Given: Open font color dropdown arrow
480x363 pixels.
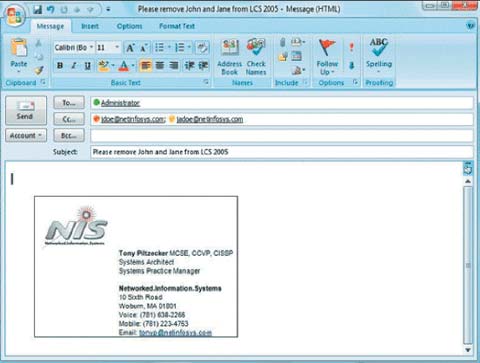Looking at the screenshot, I should tap(133, 66).
